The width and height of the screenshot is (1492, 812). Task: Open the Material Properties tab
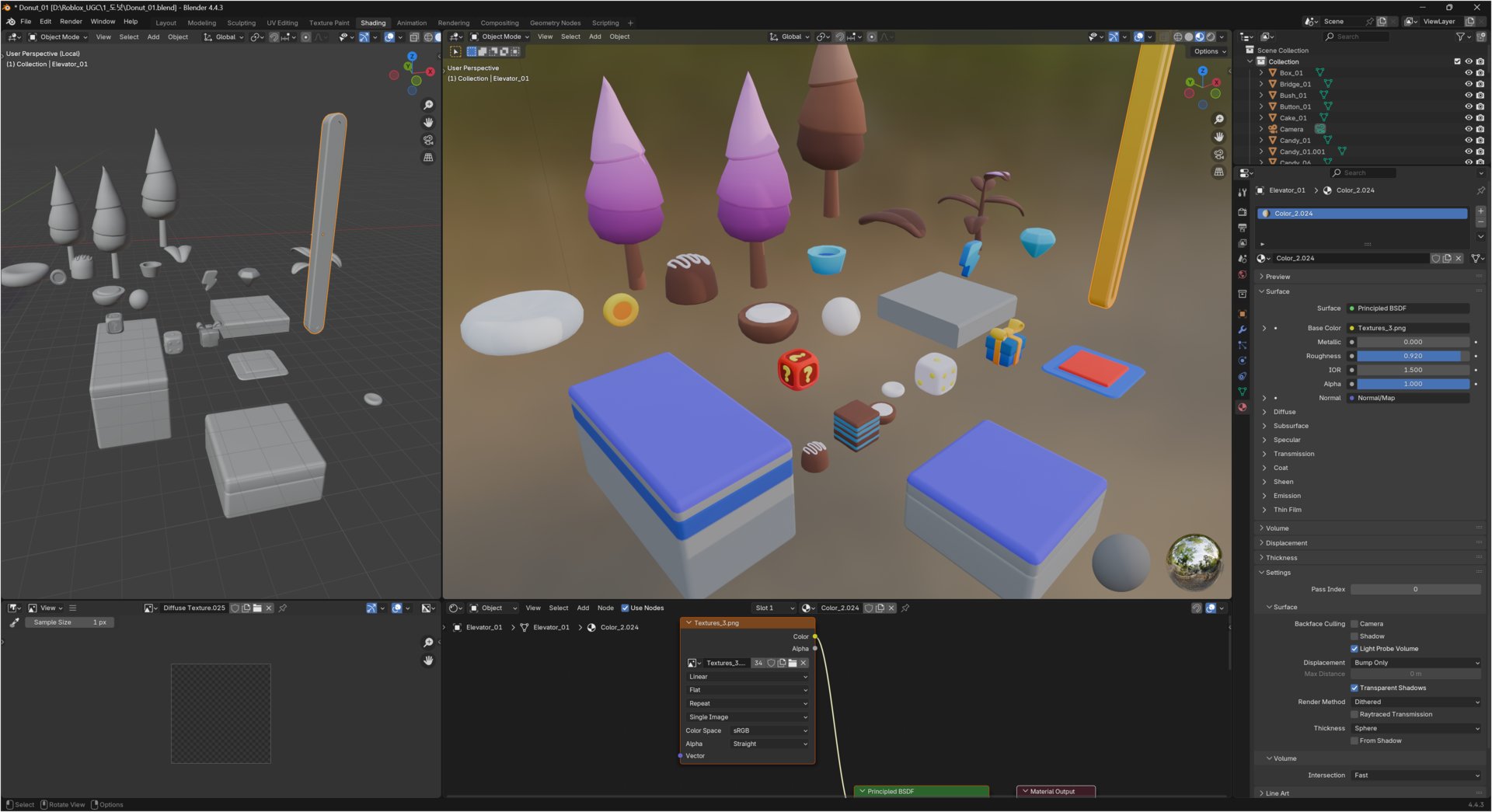pos(1242,408)
